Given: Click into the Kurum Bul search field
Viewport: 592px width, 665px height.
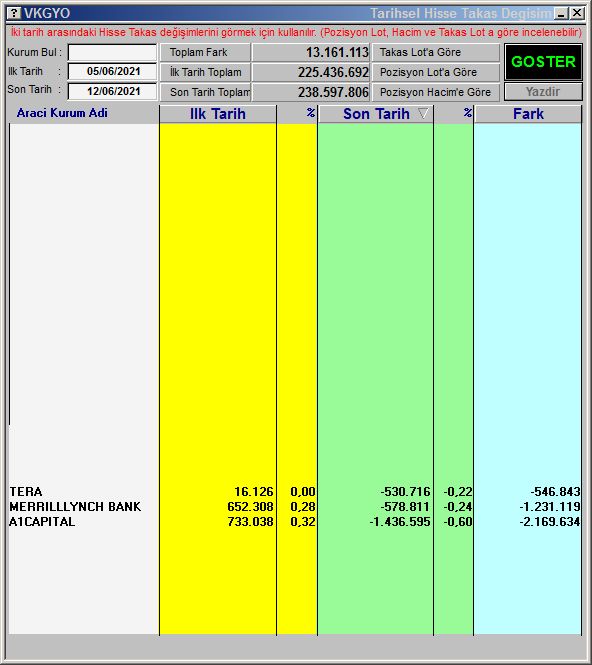Looking at the screenshot, I should point(112,53).
